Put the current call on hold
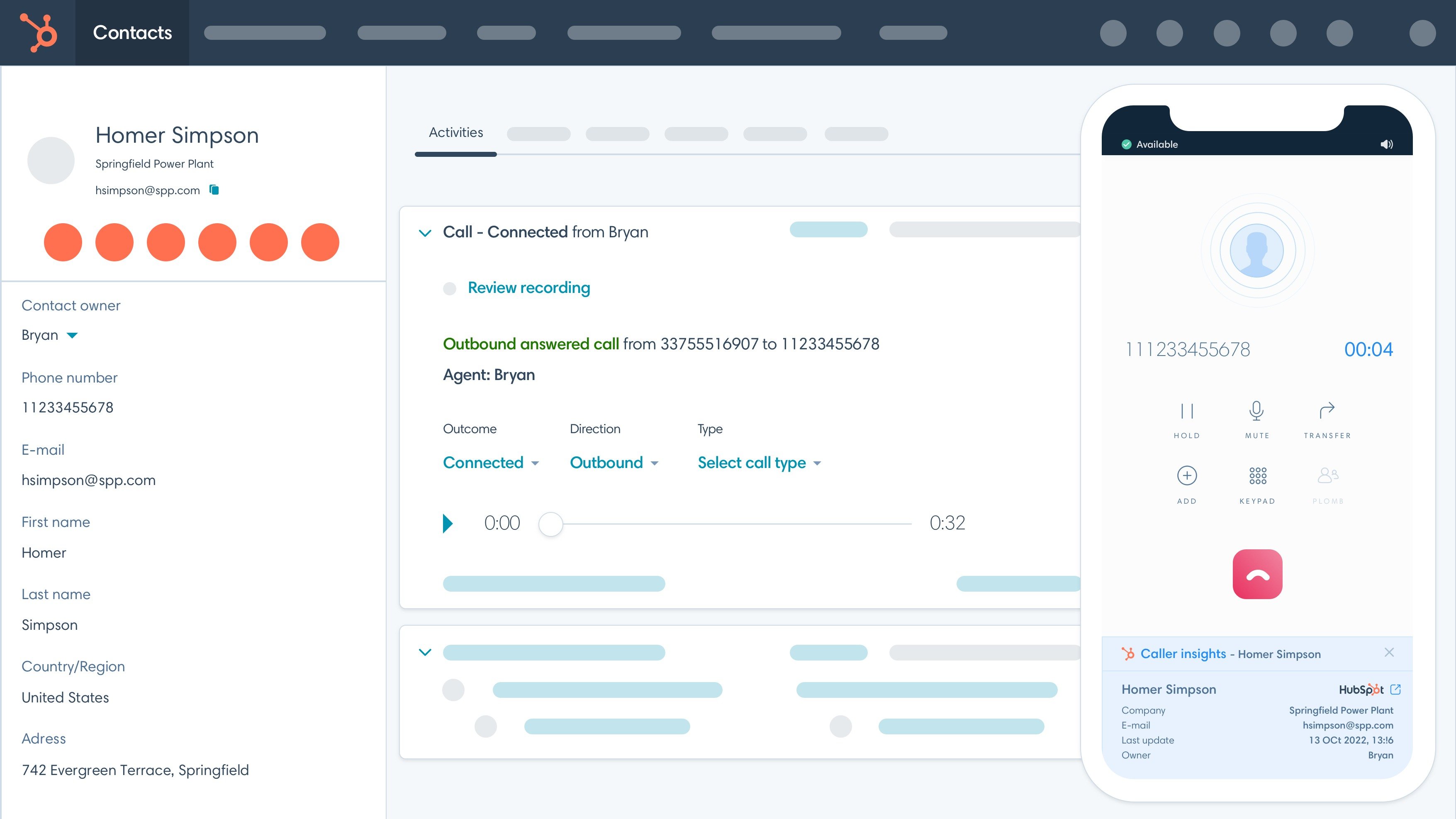 [1187, 418]
